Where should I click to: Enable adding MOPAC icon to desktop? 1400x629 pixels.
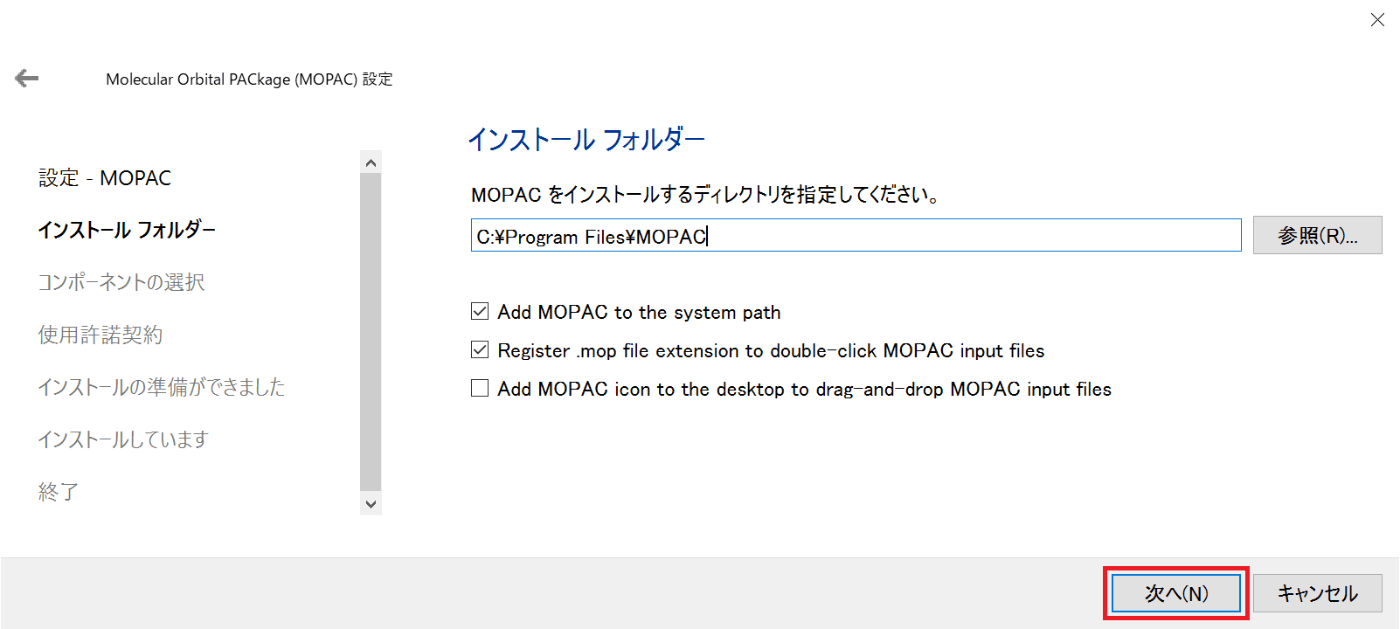click(x=479, y=388)
